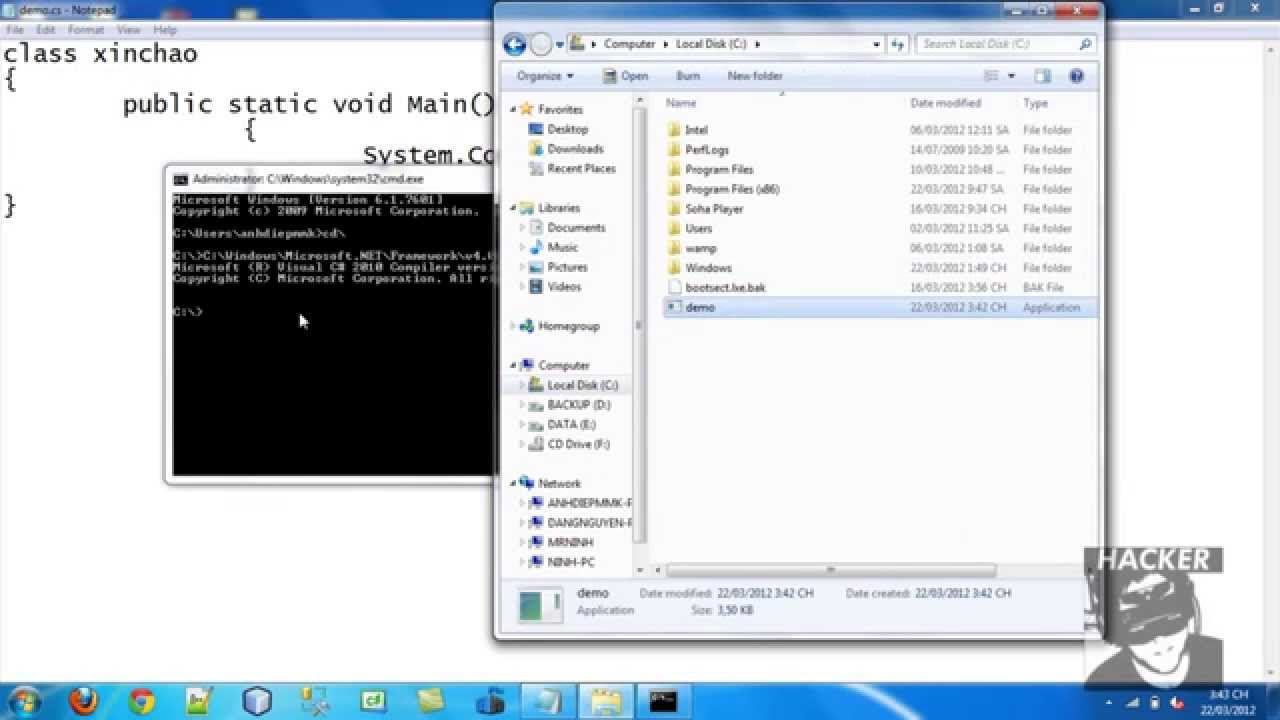Toggle the Explorer preview pane button
1280x720 pixels.
coord(1043,76)
